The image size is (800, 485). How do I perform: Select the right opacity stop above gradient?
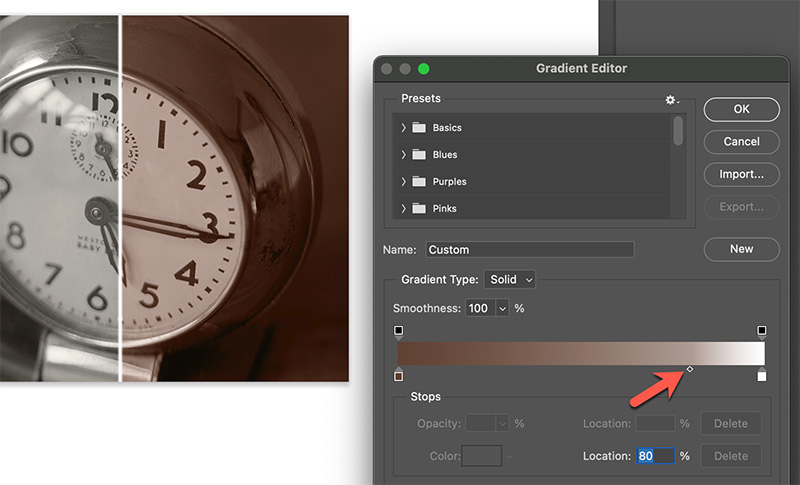762,331
